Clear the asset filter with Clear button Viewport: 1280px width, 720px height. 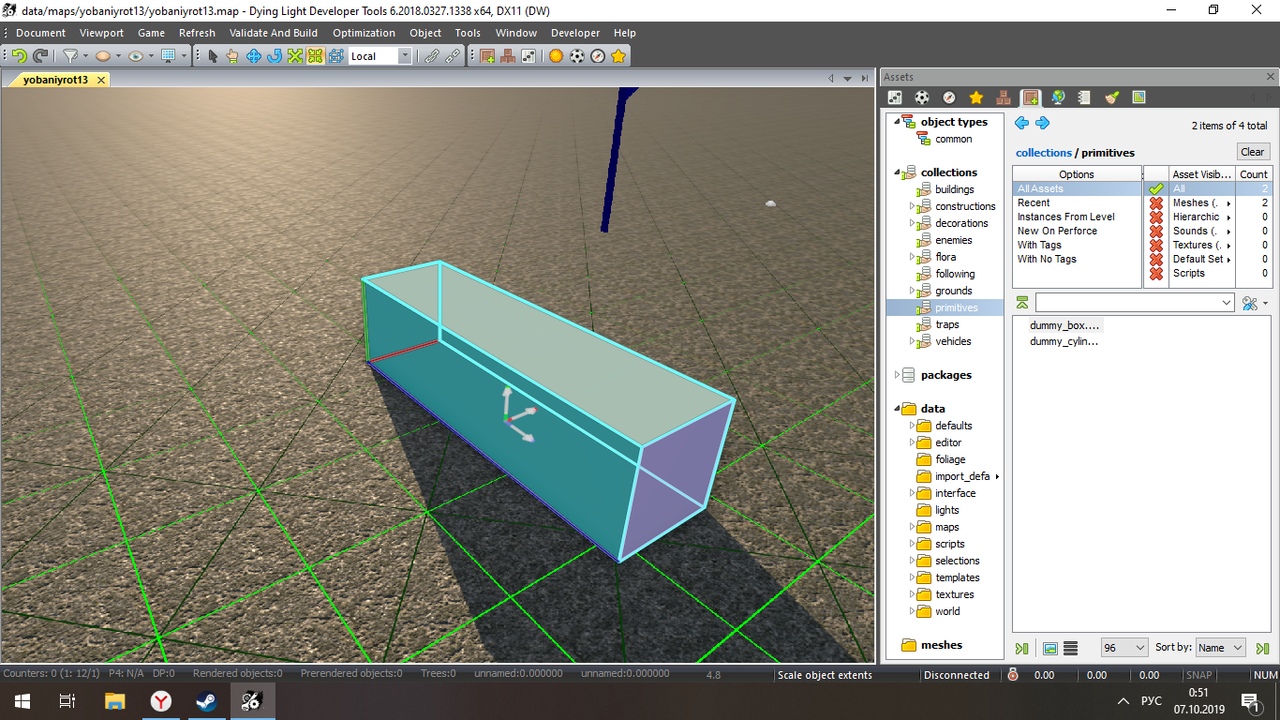(x=1253, y=152)
